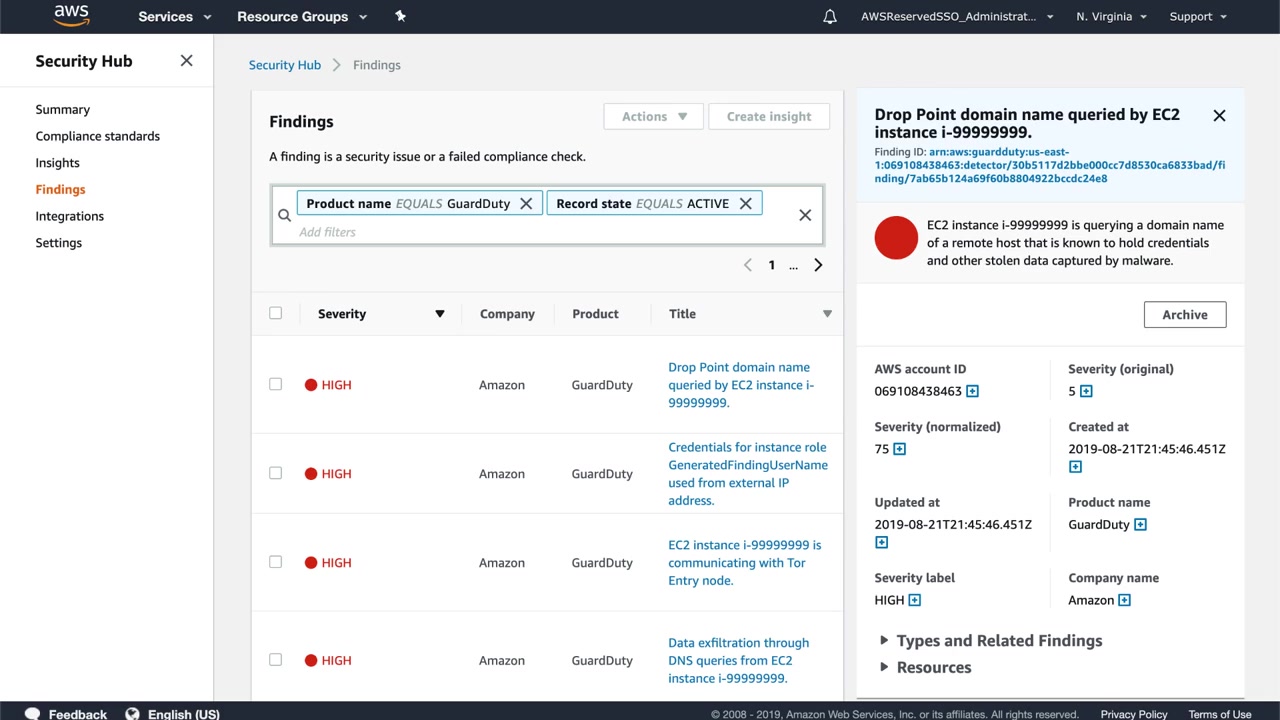The height and width of the screenshot is (720, 1280).
Task: Close the Security Hub sidebar
Action: 186,61
